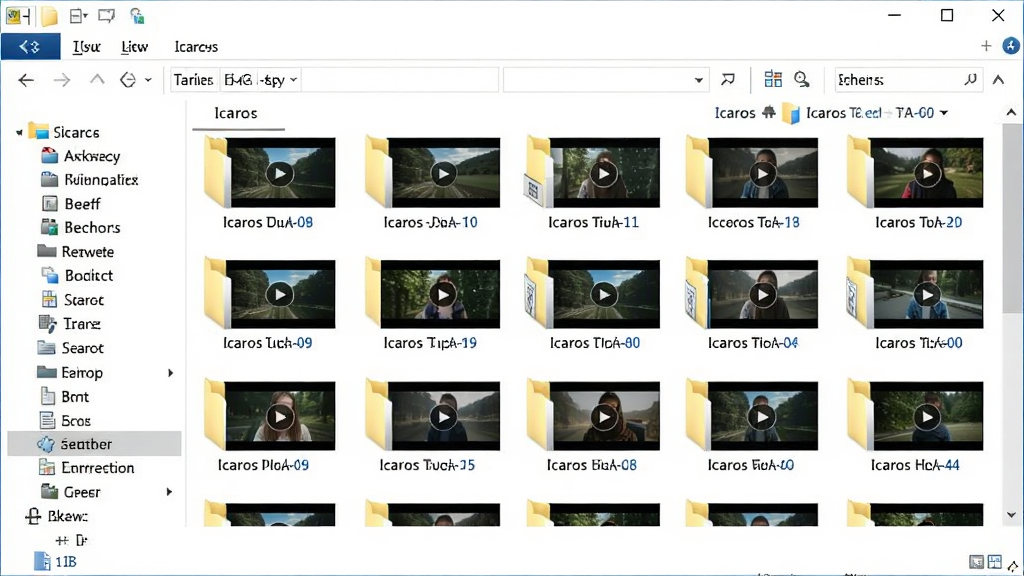Open the Icarcys menu tab
The width and height of the screenshot is (1024, 576).
pos(196,46)
